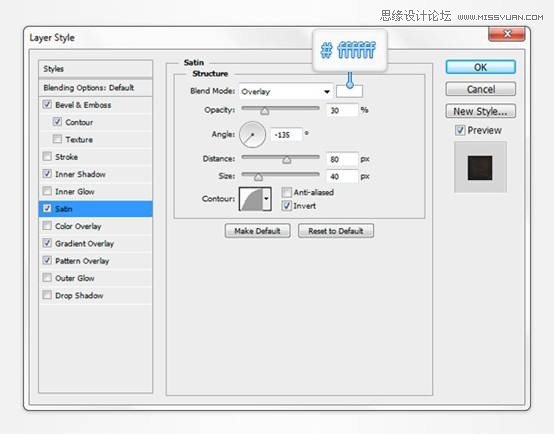Click Reset to Default button
Image resolution: width=554 pixels, height=434 pixels.
pyautogui.click(x=336, y=231)
